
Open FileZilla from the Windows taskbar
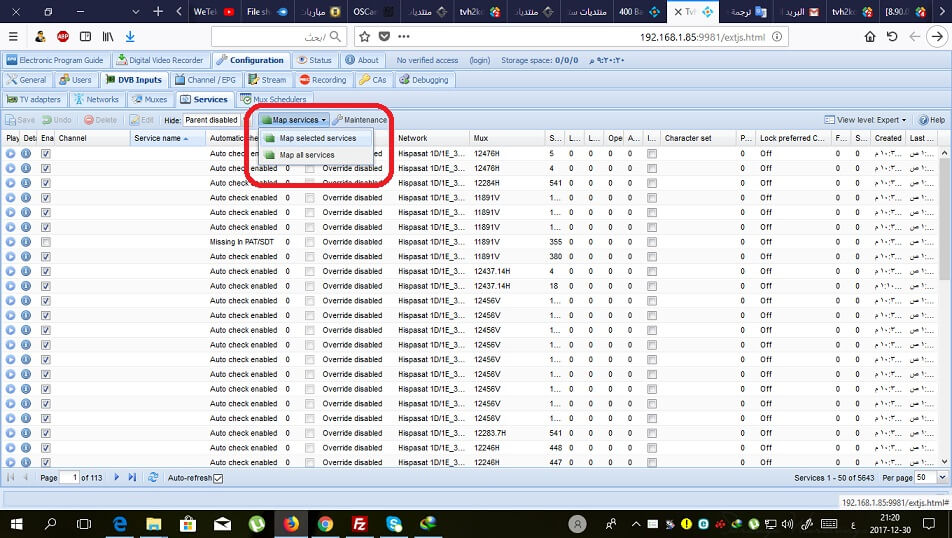(x=359, y=523)
